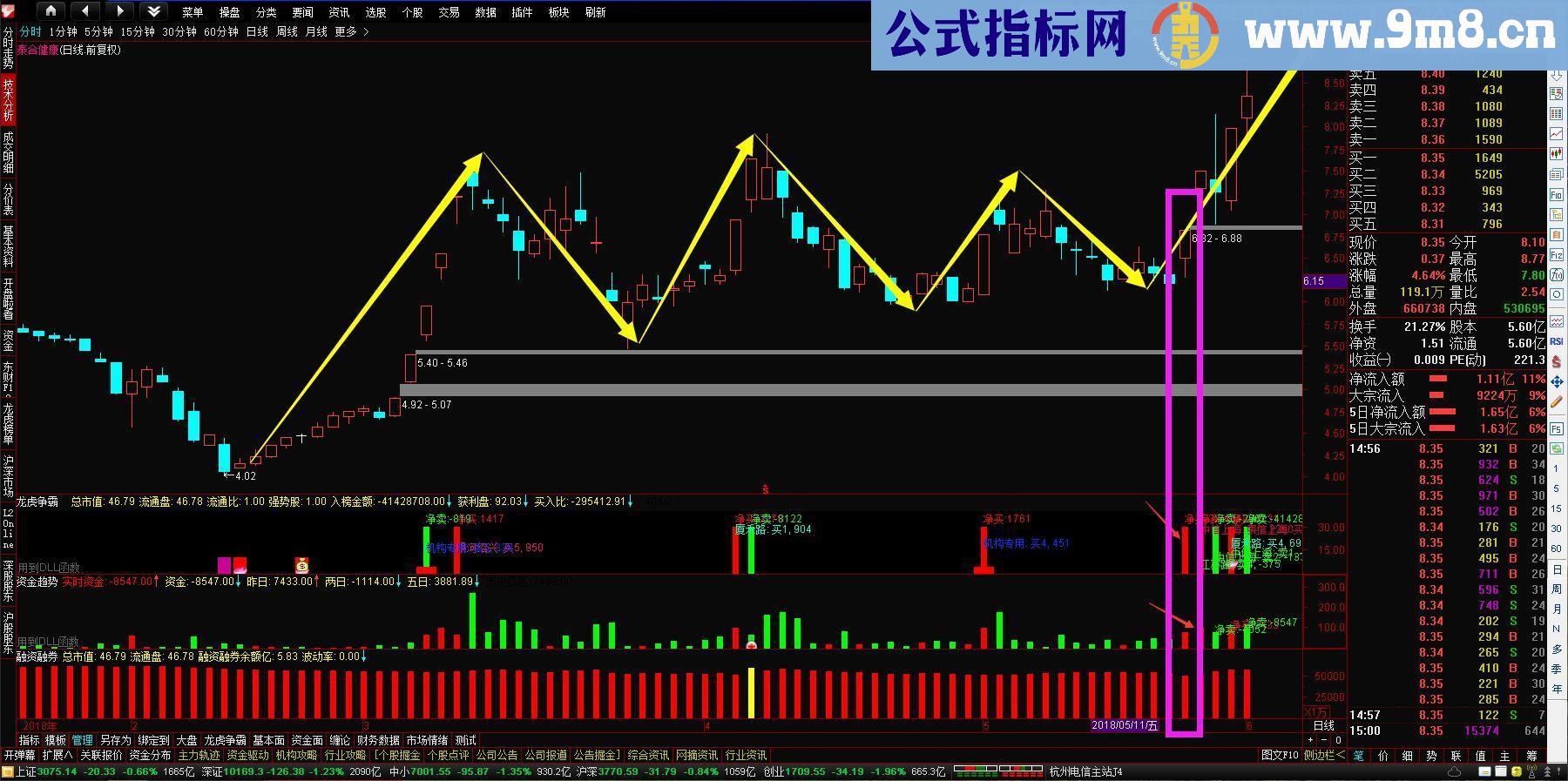Click 另存为 in the indicator bar

(115, 740)
